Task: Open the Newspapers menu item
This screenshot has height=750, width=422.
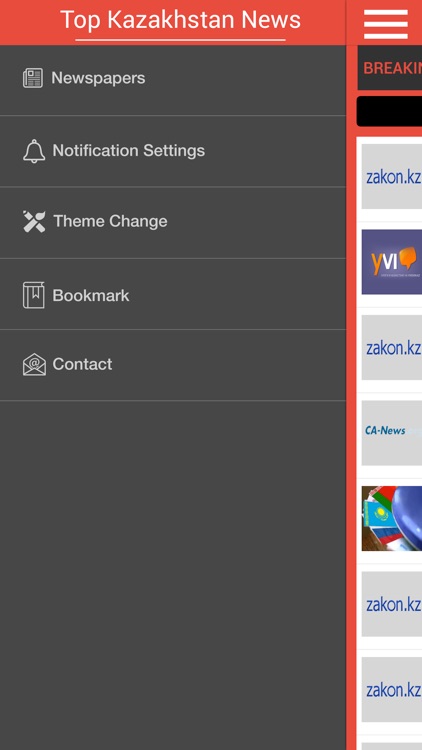Action: [173, 80]
